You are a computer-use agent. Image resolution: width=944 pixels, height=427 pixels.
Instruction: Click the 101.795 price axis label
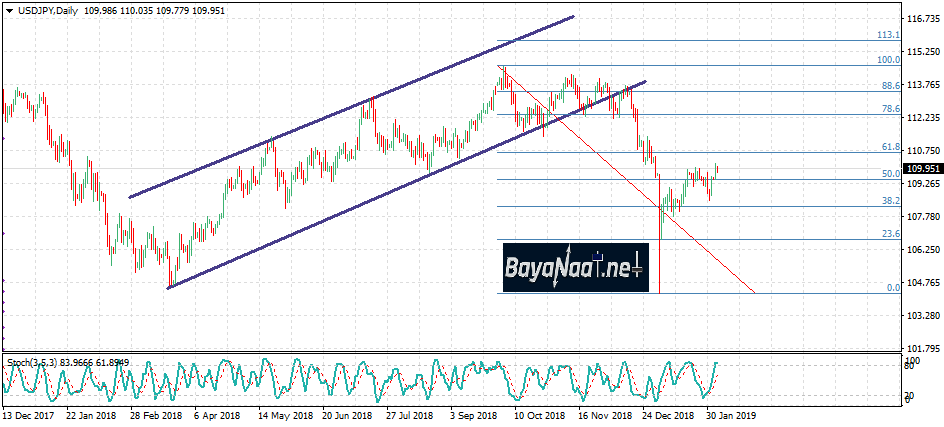922,349
